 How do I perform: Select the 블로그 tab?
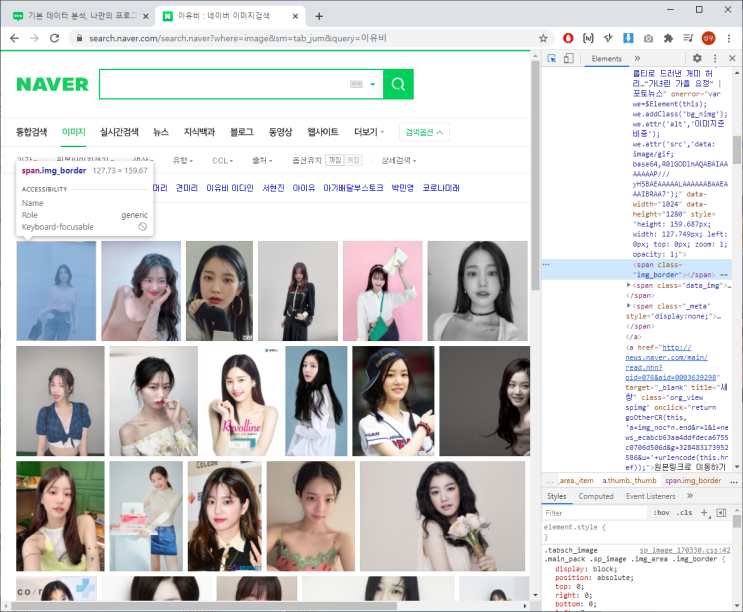click(x=242, y=132)
